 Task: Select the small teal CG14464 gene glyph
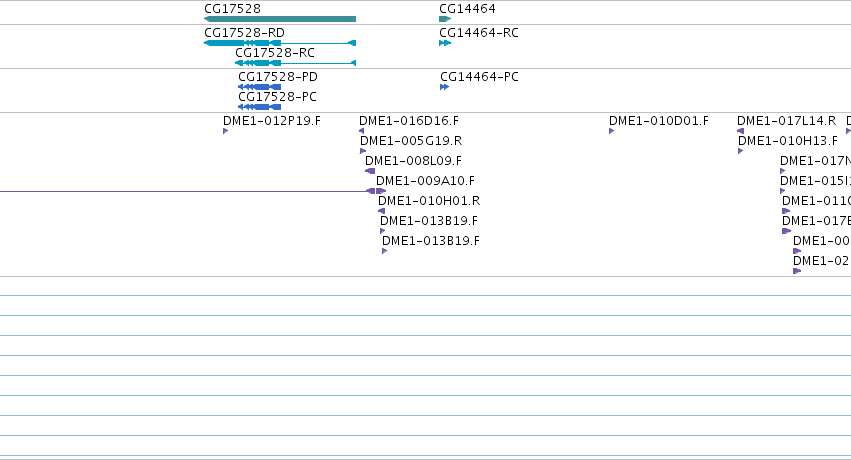pyautogui.click(x=445, y=19)
